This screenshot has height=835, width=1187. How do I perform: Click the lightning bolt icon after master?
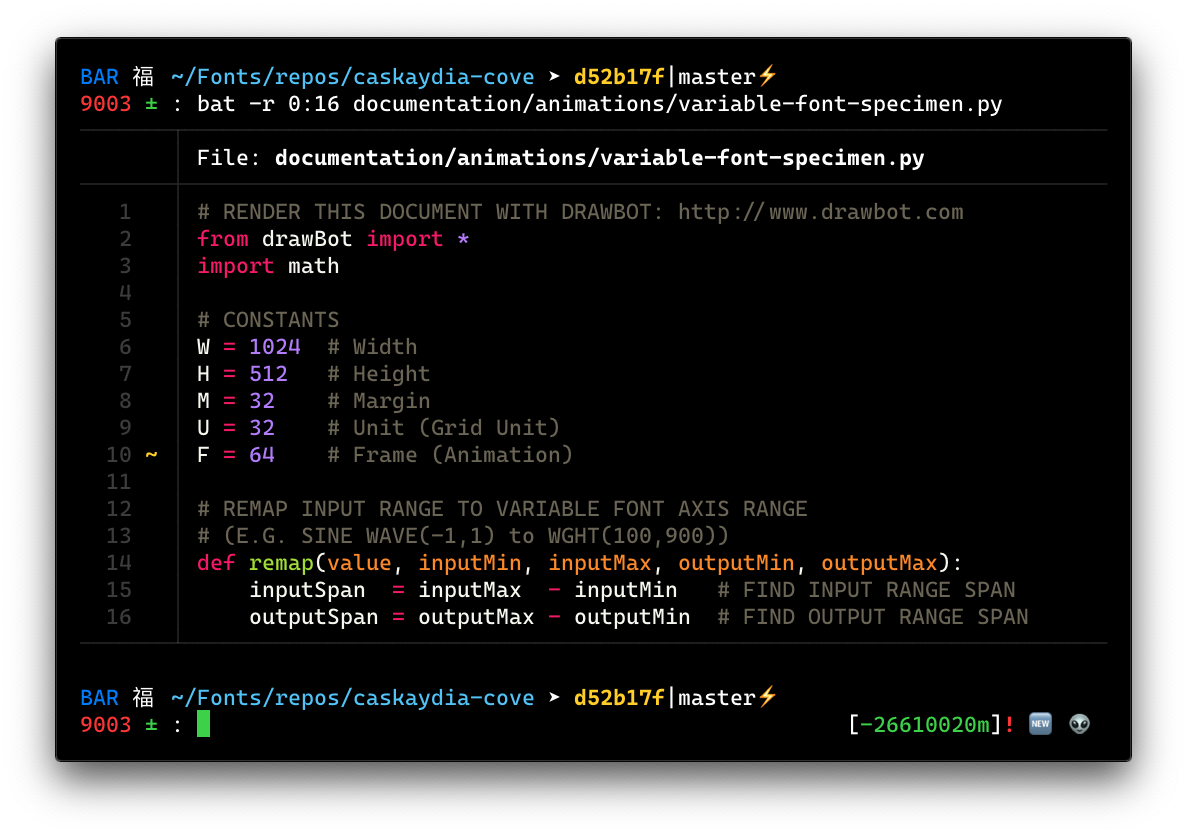768,76
